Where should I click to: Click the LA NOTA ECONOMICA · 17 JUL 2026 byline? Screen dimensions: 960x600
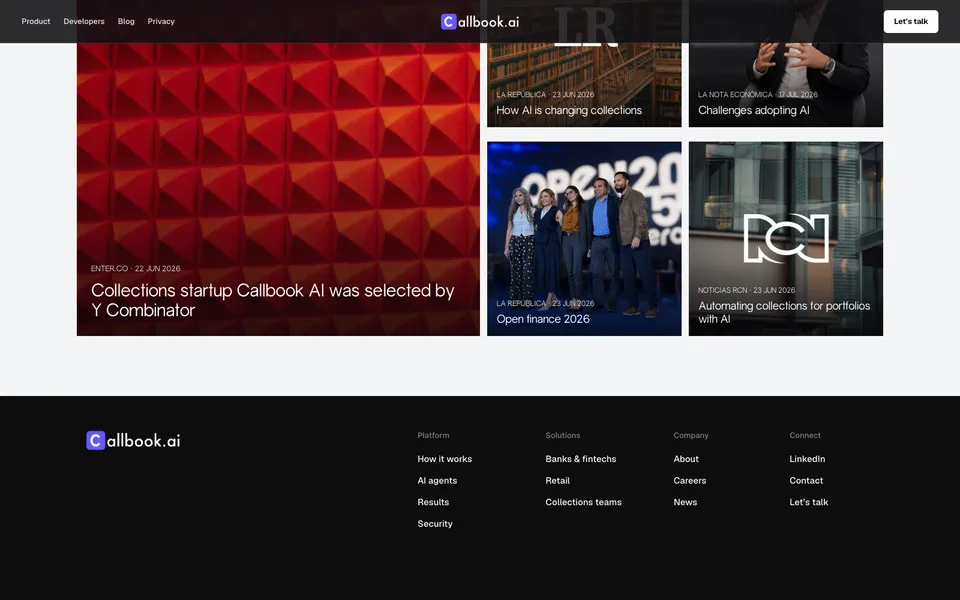[x=757, y=94]
